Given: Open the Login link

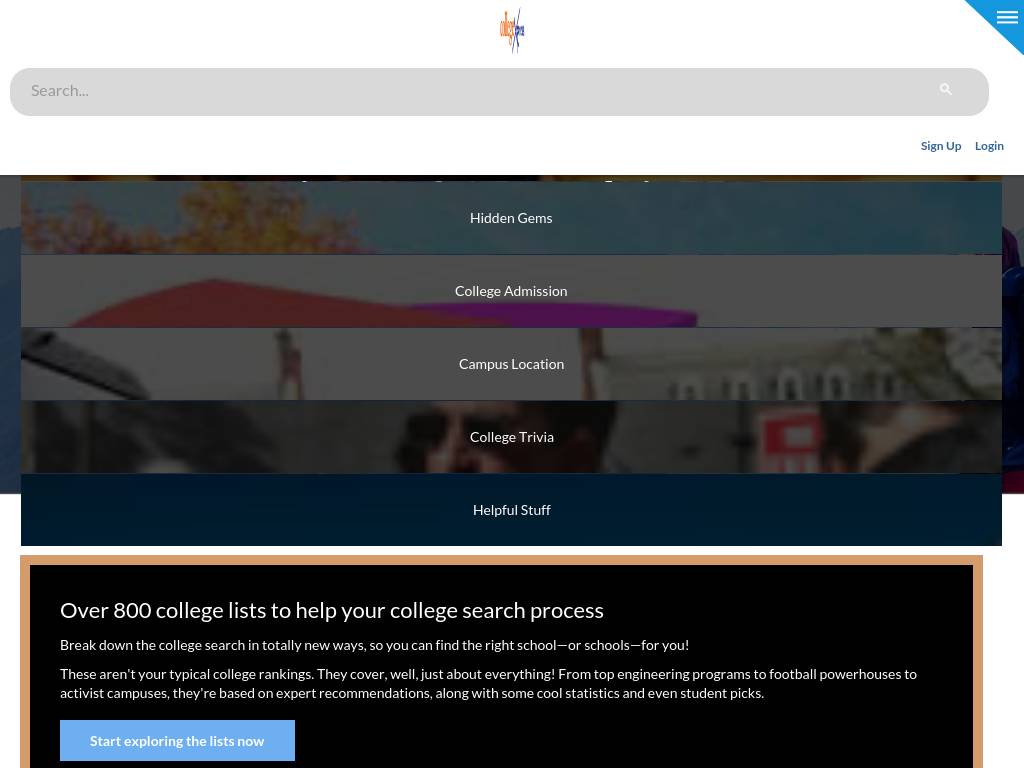Looking at the screenshot, I should (989, 146).
